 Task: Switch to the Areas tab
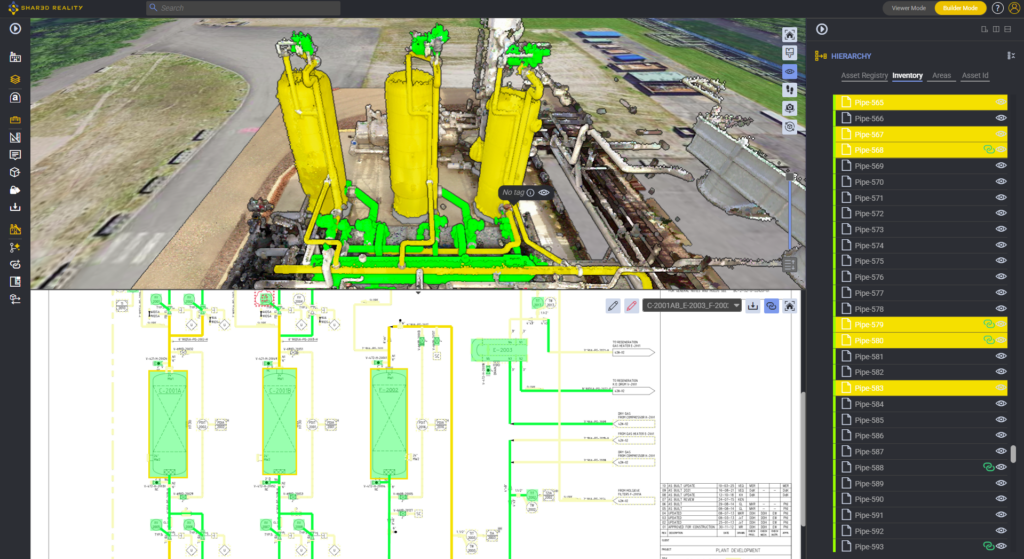click(941, 76)
